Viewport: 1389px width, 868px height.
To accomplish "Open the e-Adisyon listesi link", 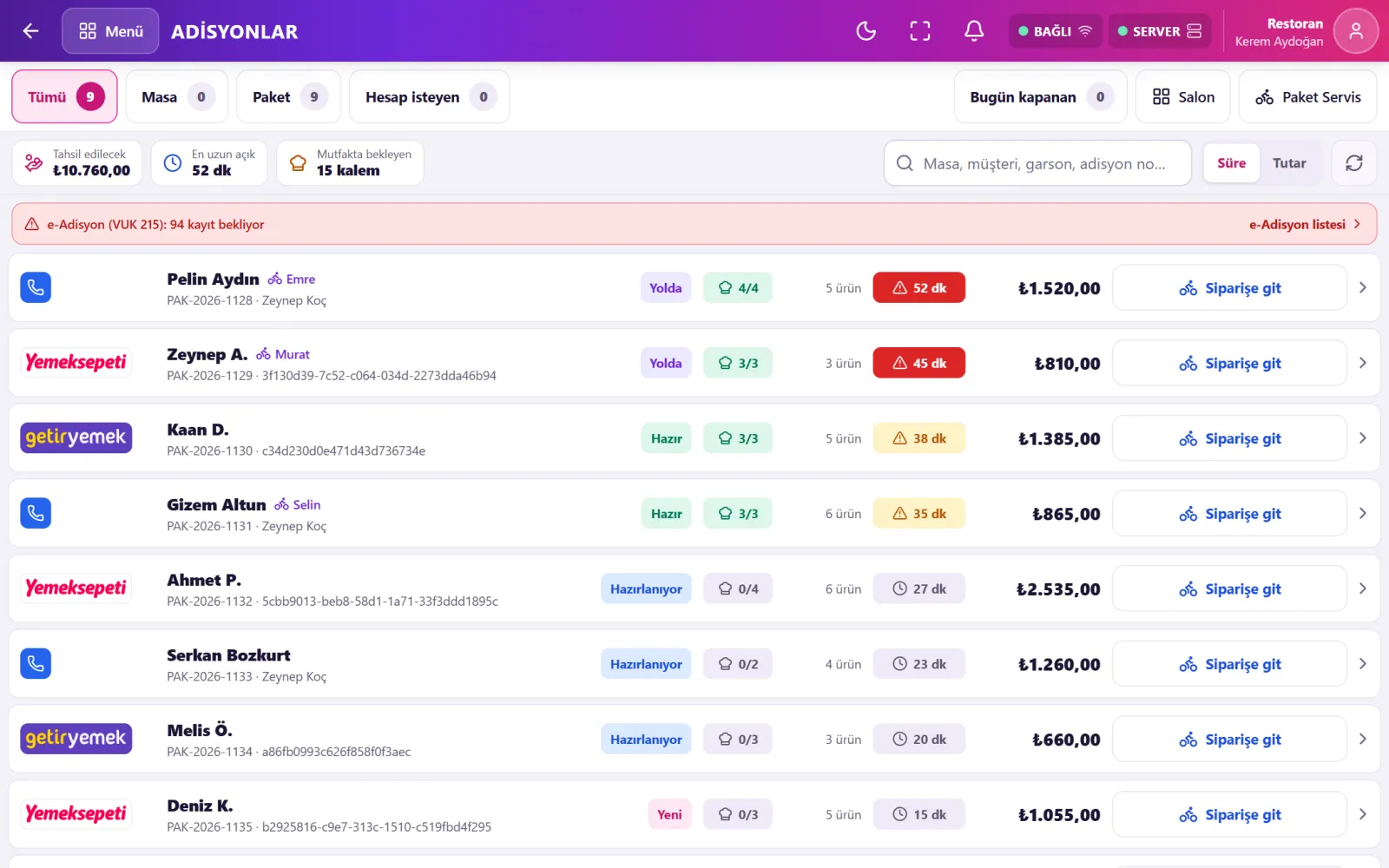I will click(1305, 224).
